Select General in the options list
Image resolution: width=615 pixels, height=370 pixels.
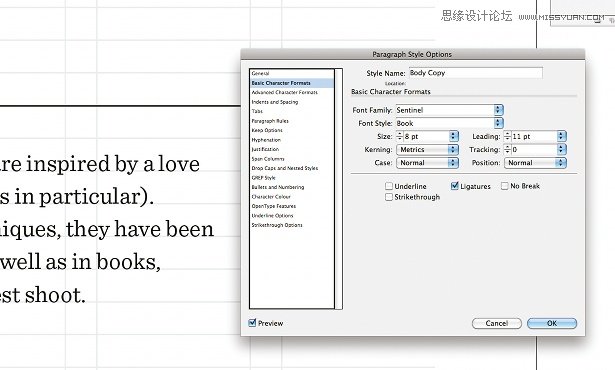pos(260,73)
